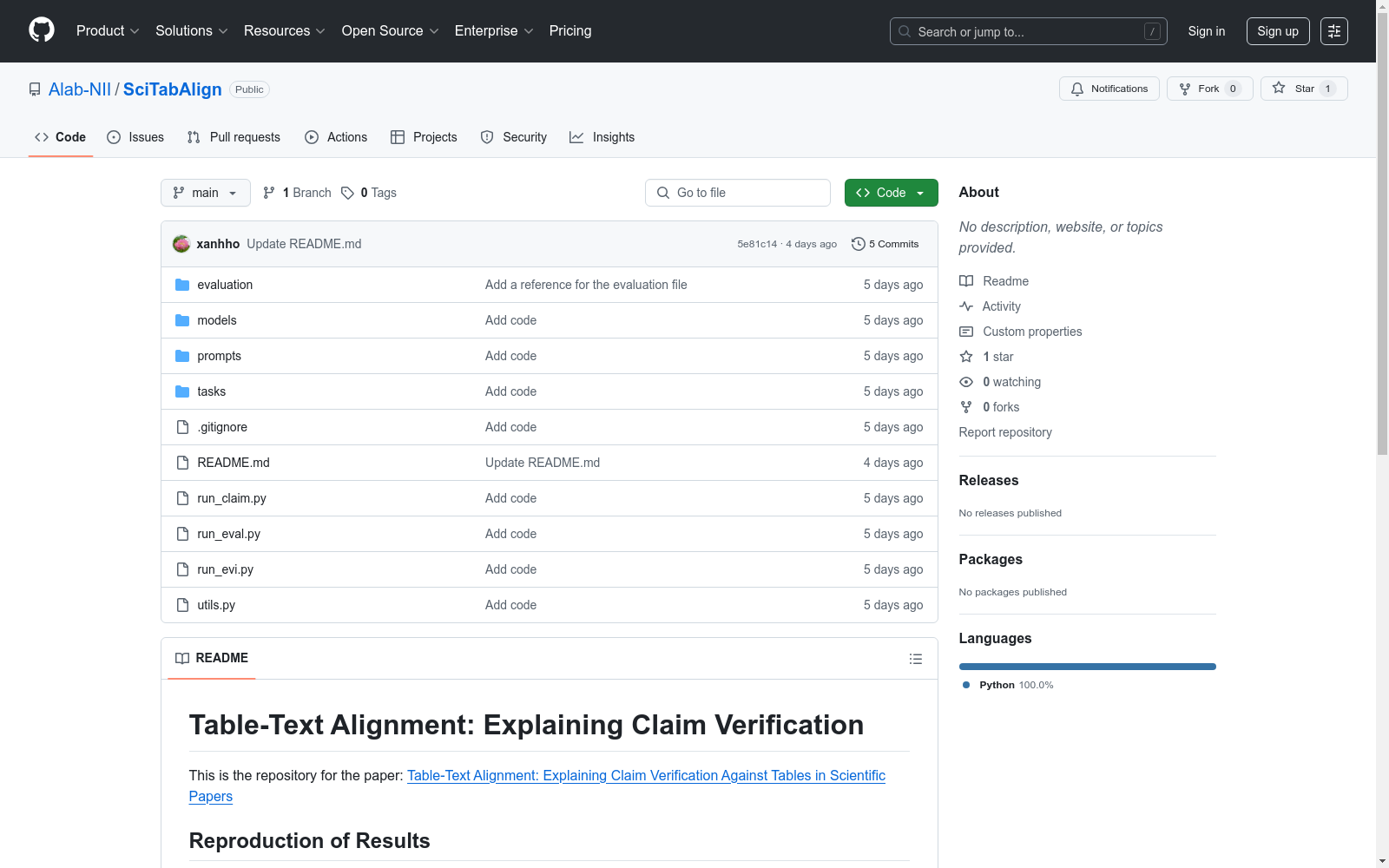
Task: Switch to the Actions tab
Action: 336,137
